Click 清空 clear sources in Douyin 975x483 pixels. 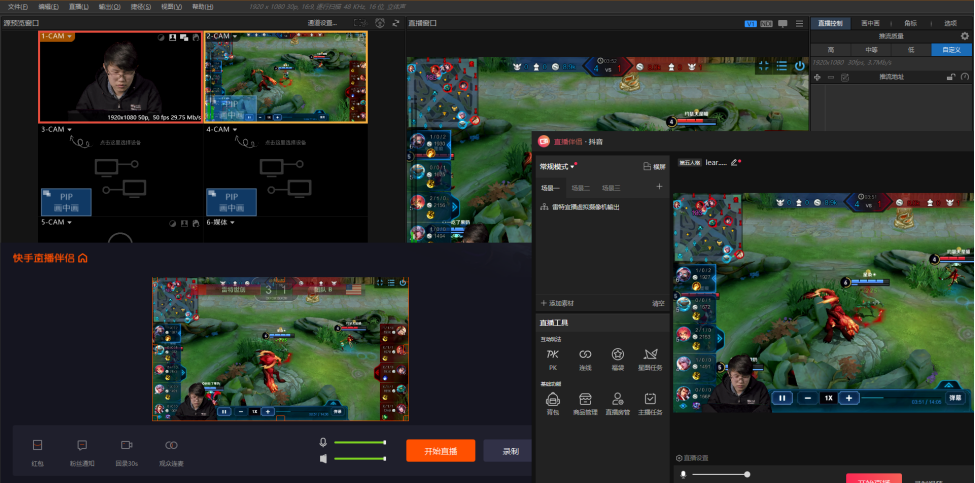[x=658, y=303]
